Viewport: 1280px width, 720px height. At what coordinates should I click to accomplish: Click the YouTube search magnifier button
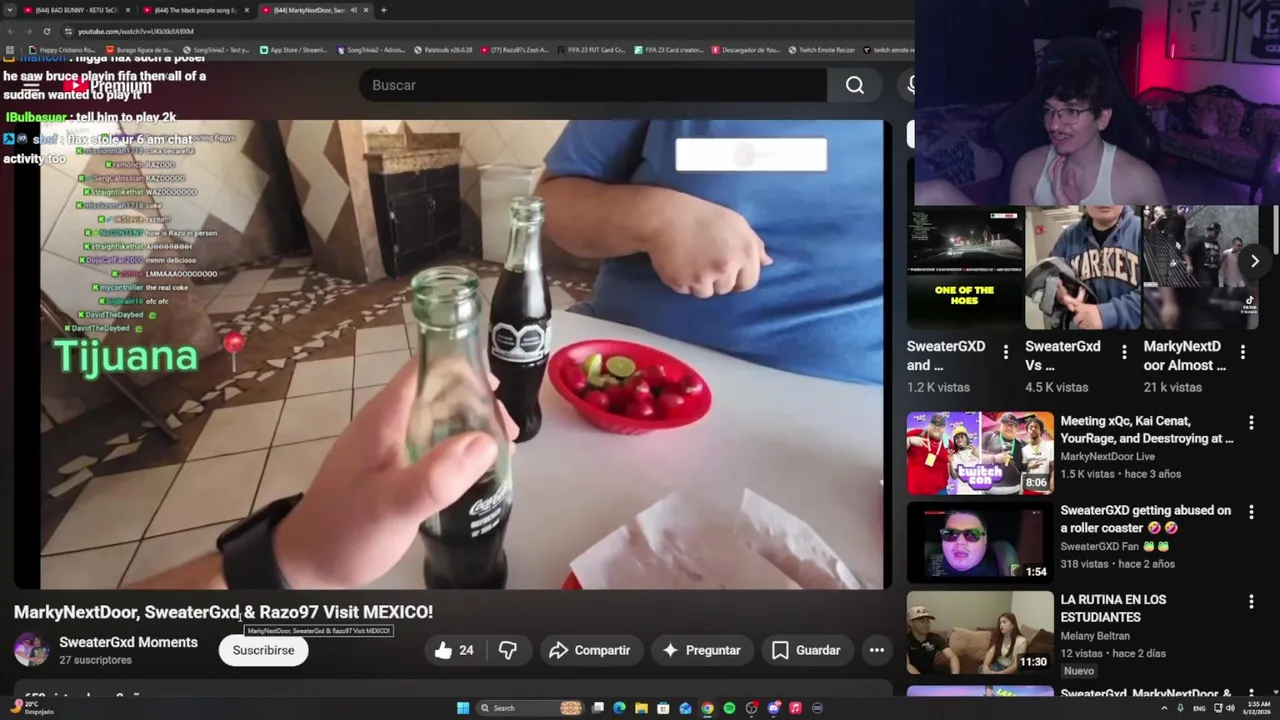pyautogui.click(x=855, y=85)
